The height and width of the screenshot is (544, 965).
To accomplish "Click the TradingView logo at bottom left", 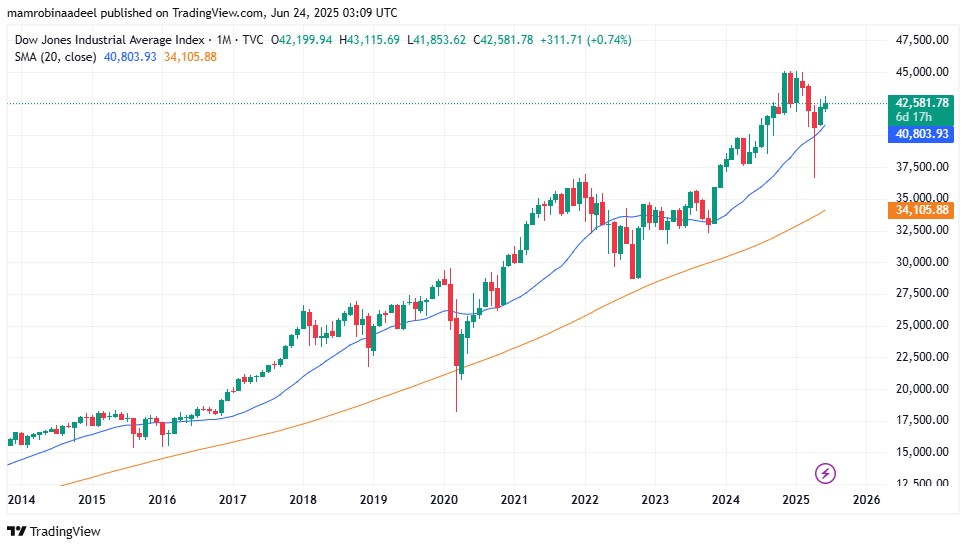I will pyautogui.click(x=54, y=531).
